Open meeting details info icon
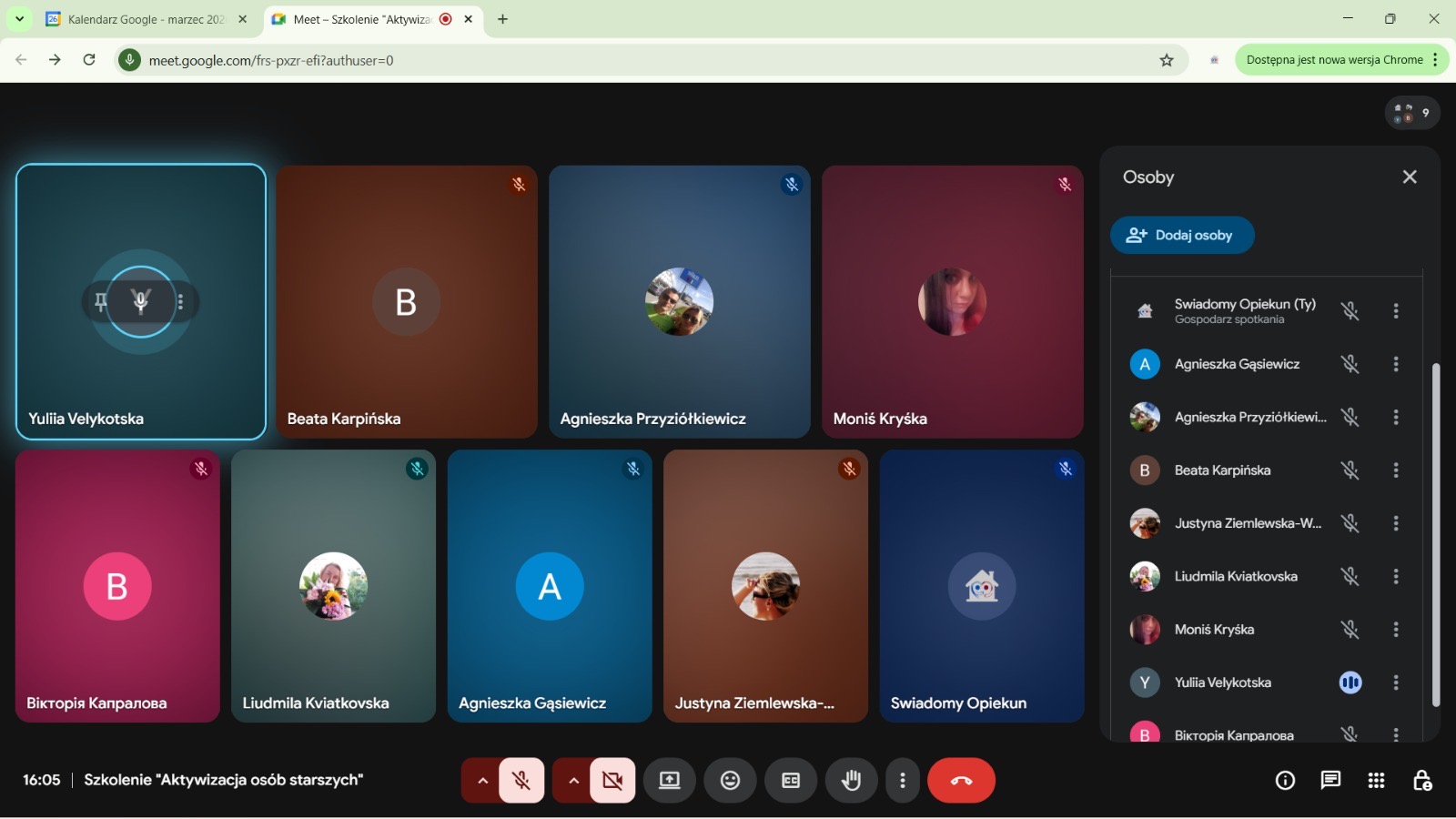 1285,781
